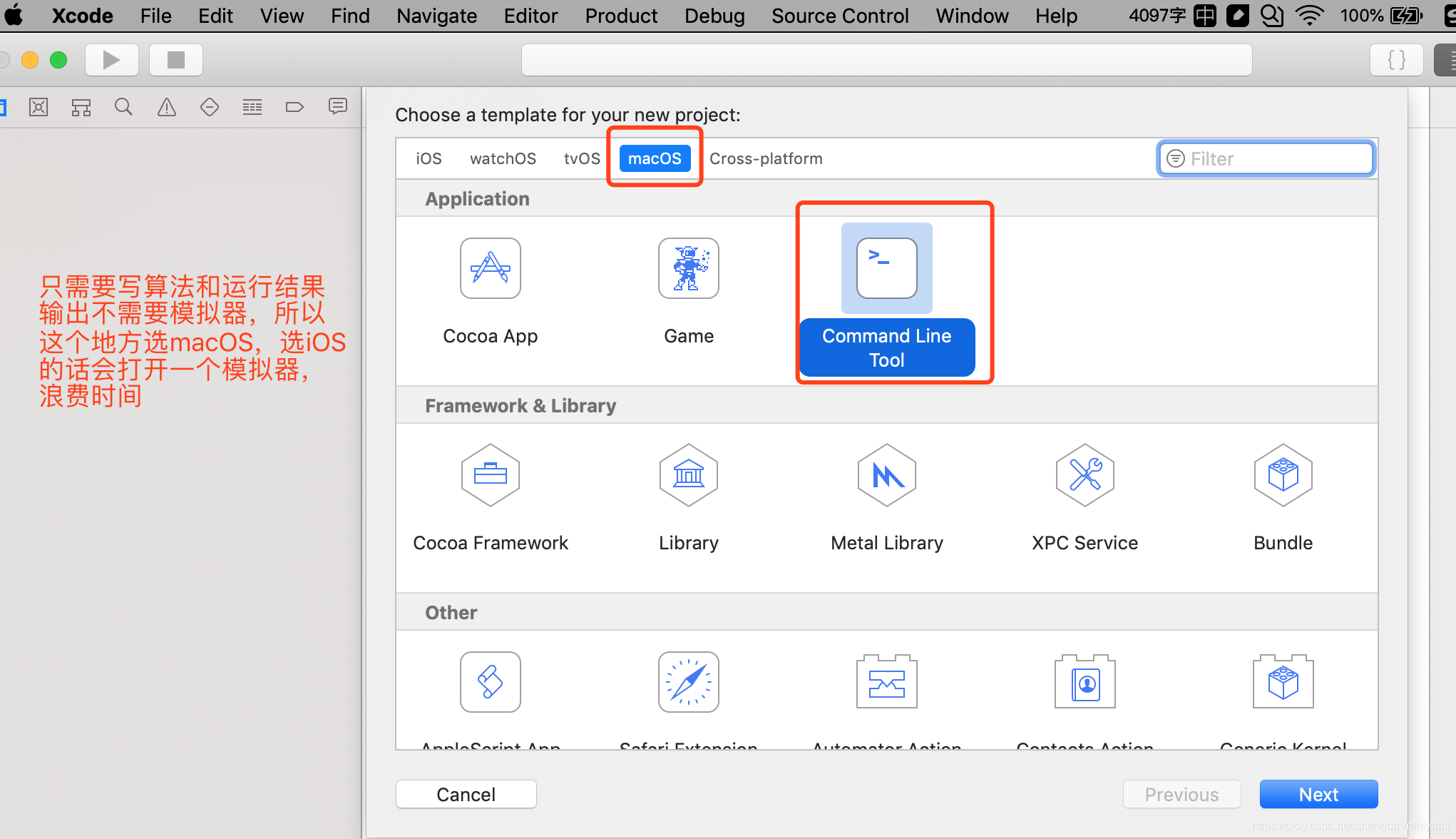This screenshot has width=1456, height=839.
Task: Select the Bundle template icon
Action: click(x=1283, y=475)
